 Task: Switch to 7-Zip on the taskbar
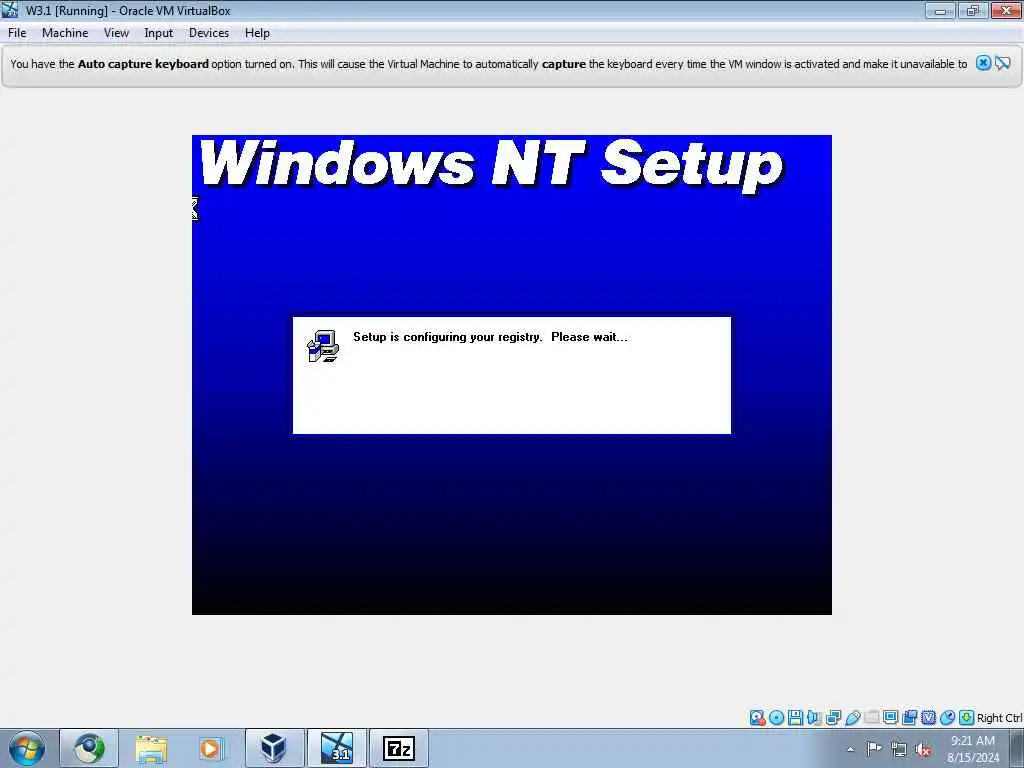coord(399,748)
